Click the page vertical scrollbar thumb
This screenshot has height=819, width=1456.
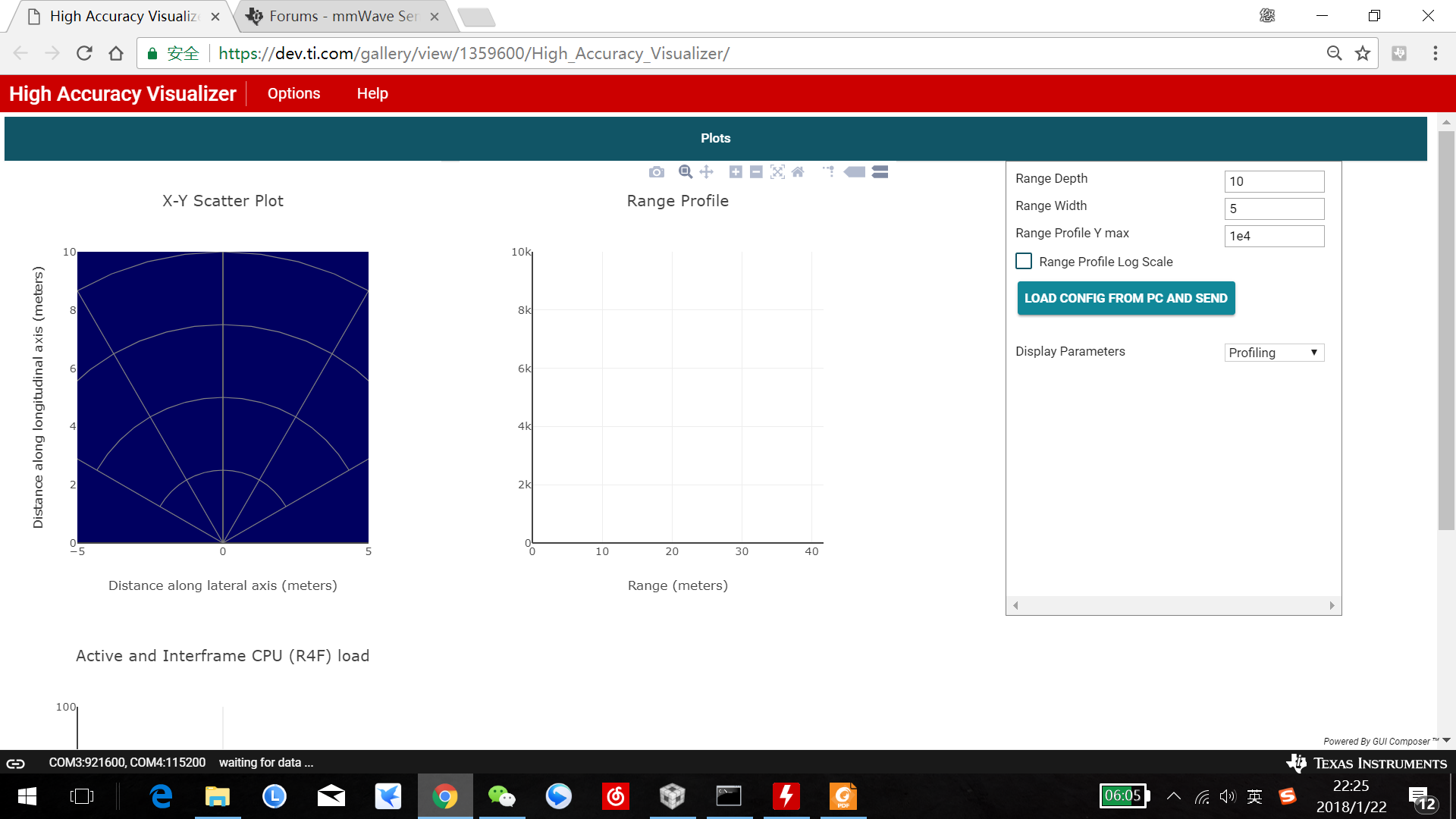1446,330
